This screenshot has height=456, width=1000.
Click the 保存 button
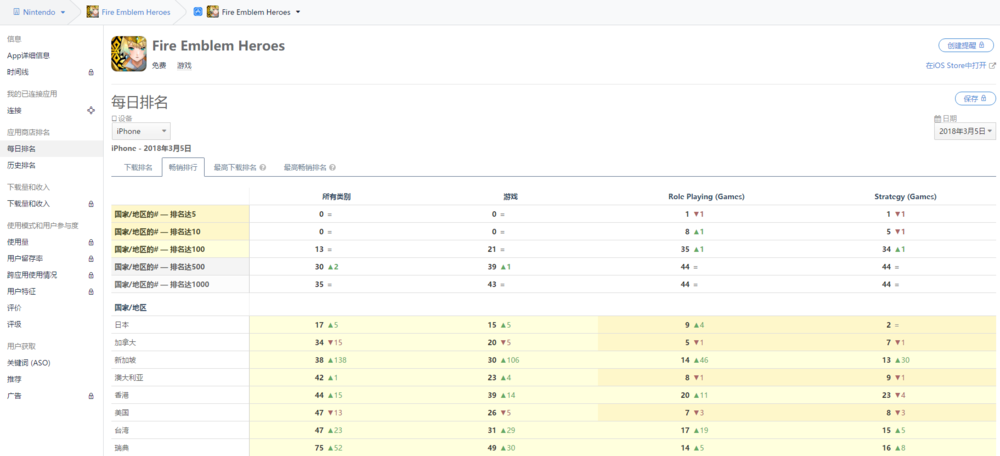coord(974,99)
